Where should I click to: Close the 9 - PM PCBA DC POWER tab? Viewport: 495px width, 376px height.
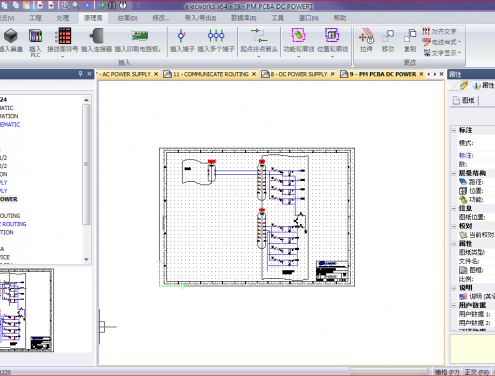pyautogui.click(x=421, y=74)
